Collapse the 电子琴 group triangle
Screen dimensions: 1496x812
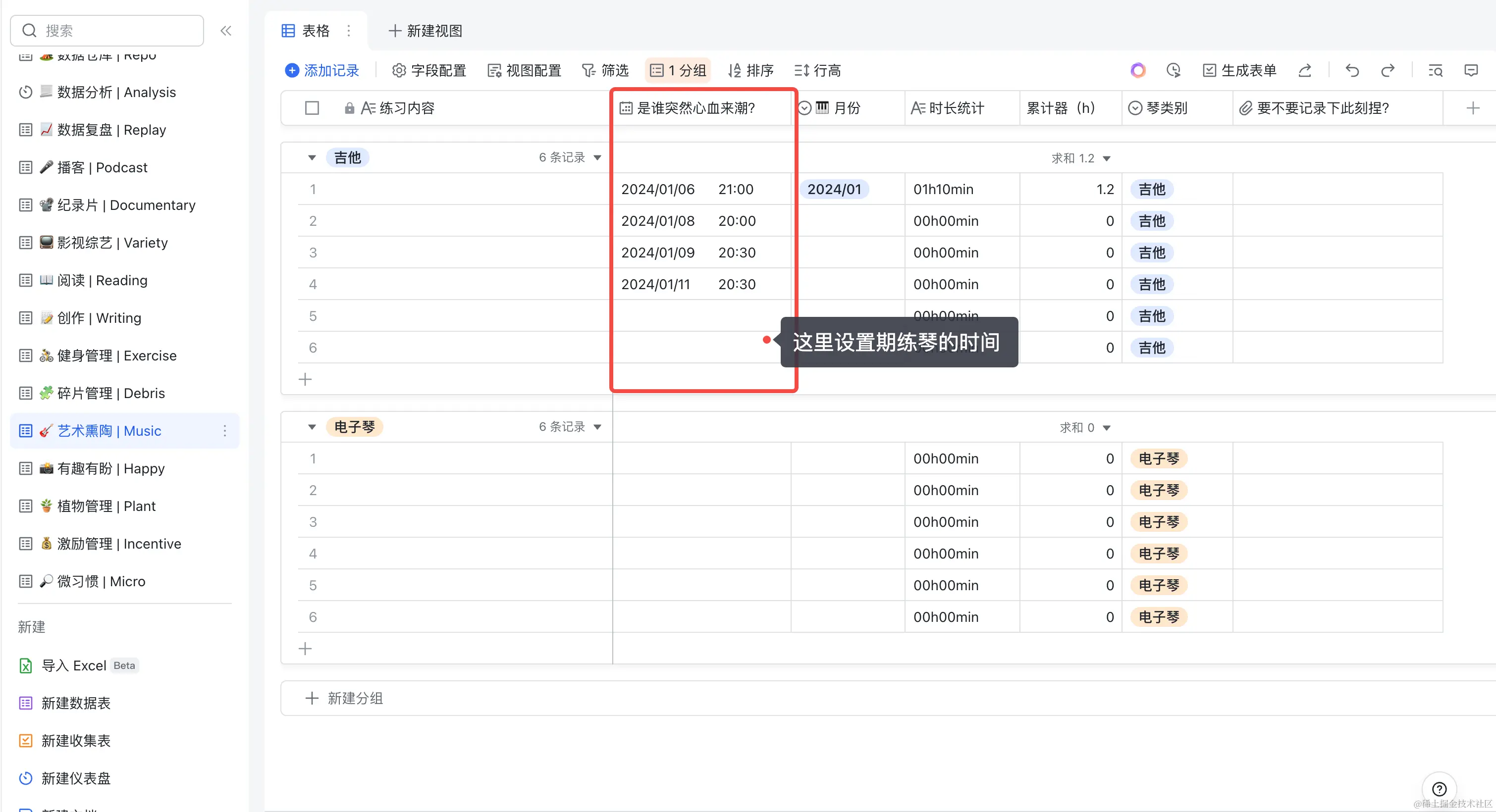(x=312, y=427)
